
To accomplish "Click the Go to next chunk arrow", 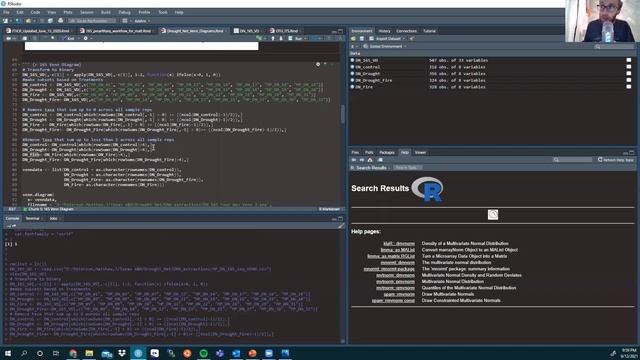I will click(281, 38).
